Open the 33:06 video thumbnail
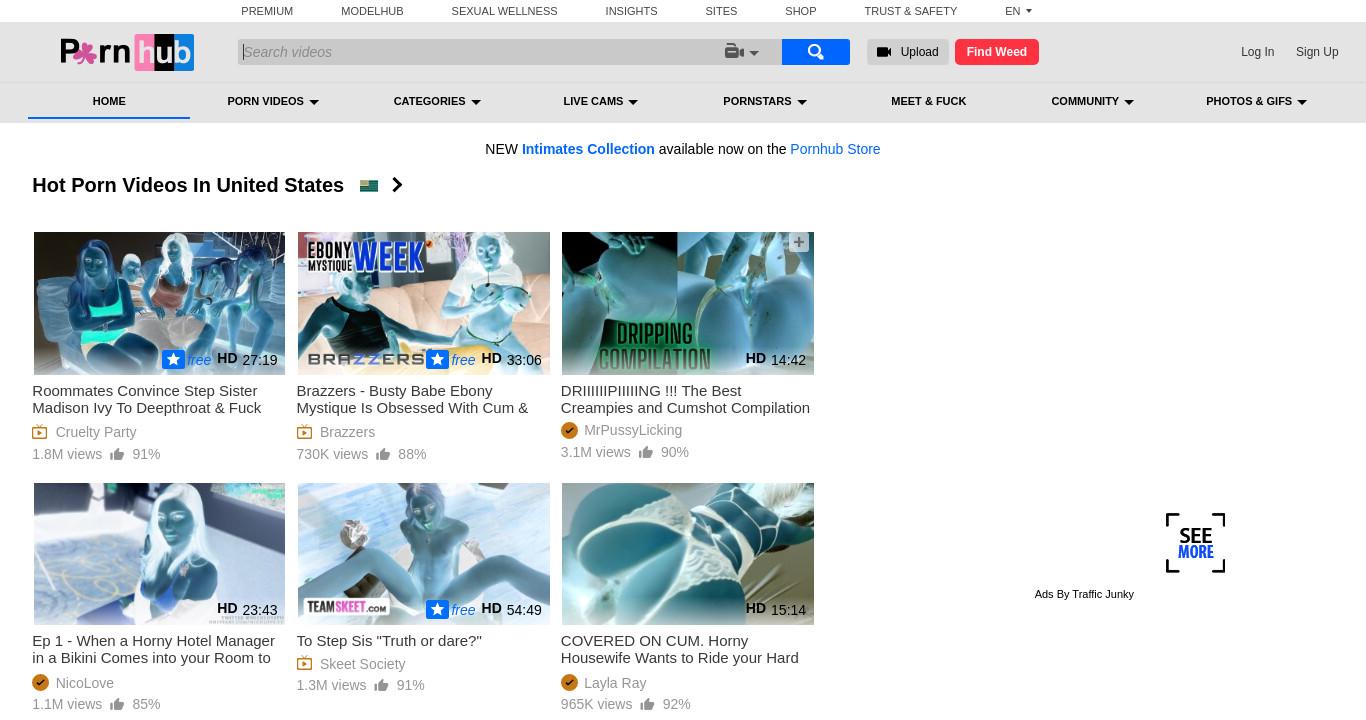Viewport: 1366px width, 720px height. click(x=423, y=303)
